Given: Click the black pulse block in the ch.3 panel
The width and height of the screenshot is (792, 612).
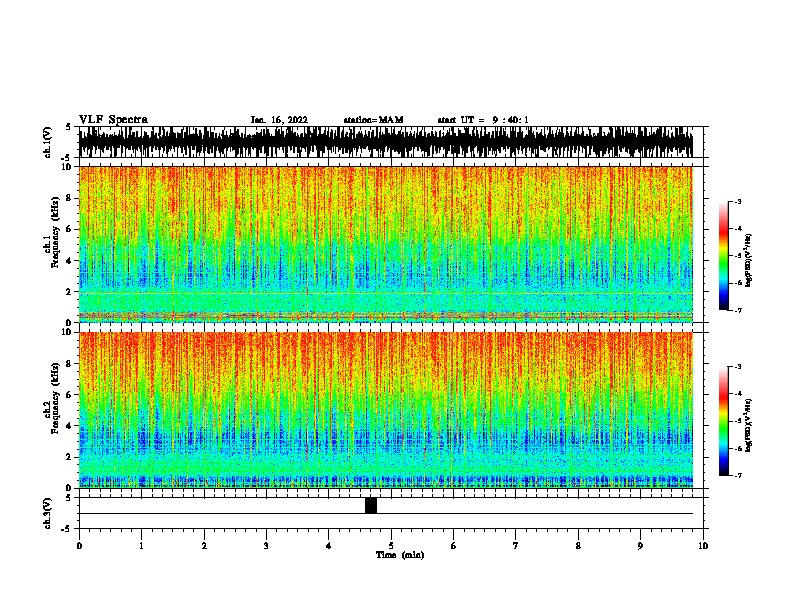Looking at the screenshot, I should tap(371, 505).
